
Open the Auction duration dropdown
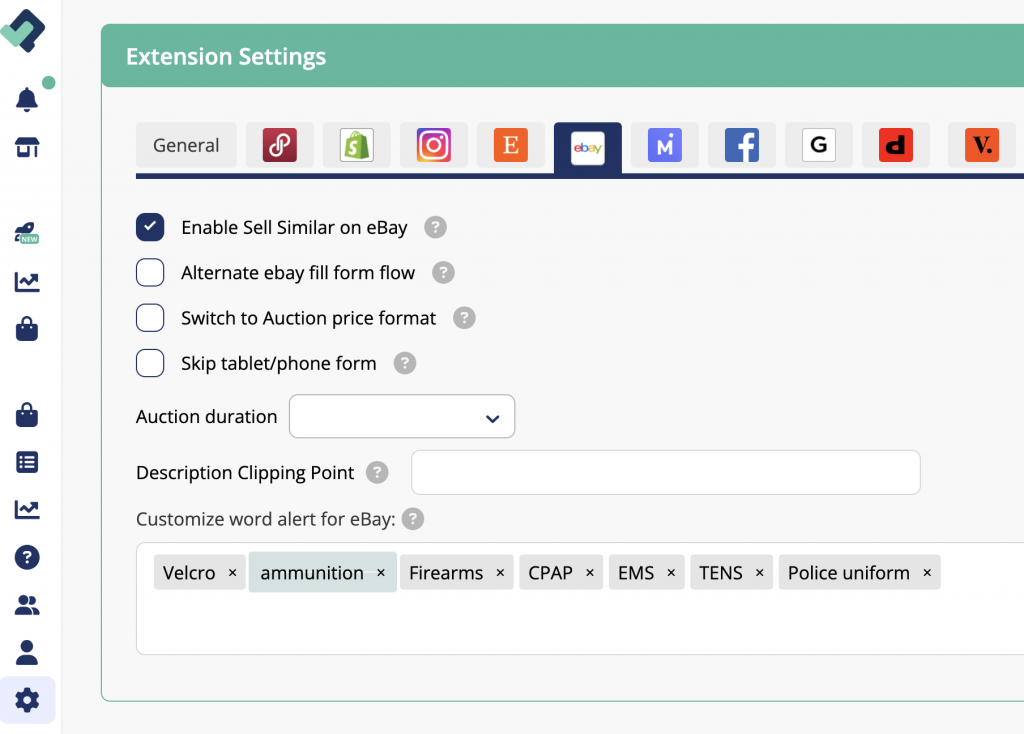[402, 417]
